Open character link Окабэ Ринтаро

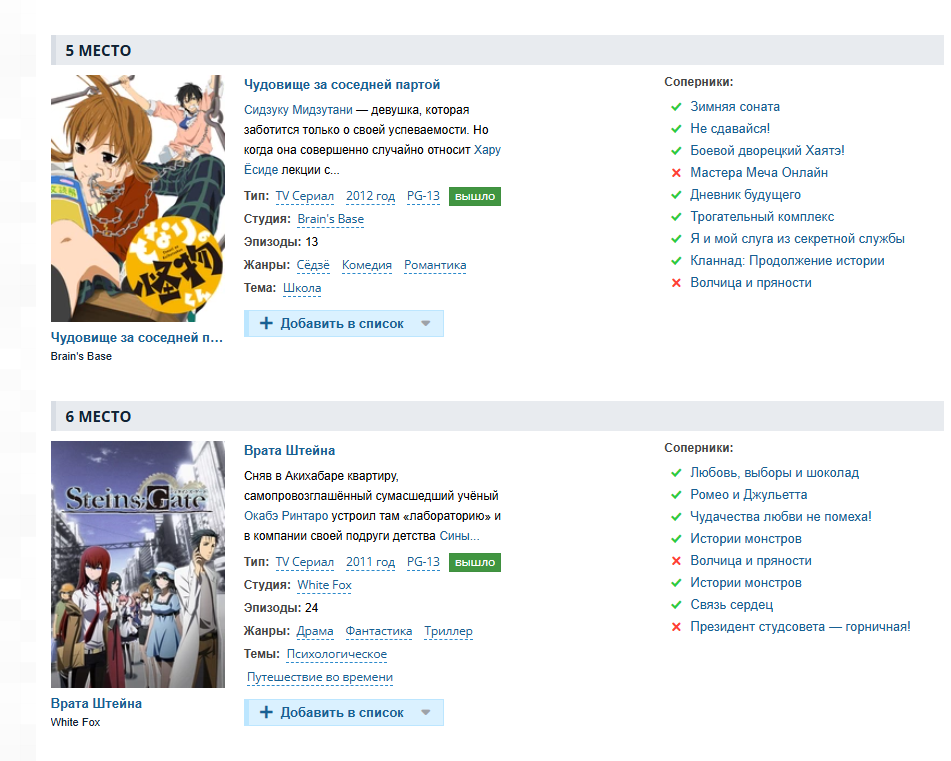pyautogui.click(x=286, y=516)
